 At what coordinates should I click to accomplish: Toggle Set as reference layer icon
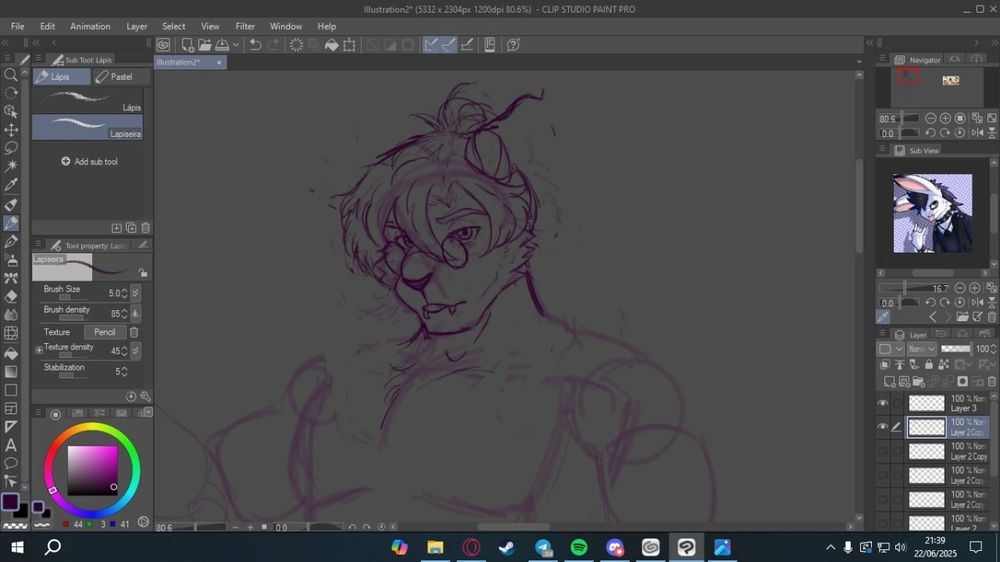(x=899, y=364)
